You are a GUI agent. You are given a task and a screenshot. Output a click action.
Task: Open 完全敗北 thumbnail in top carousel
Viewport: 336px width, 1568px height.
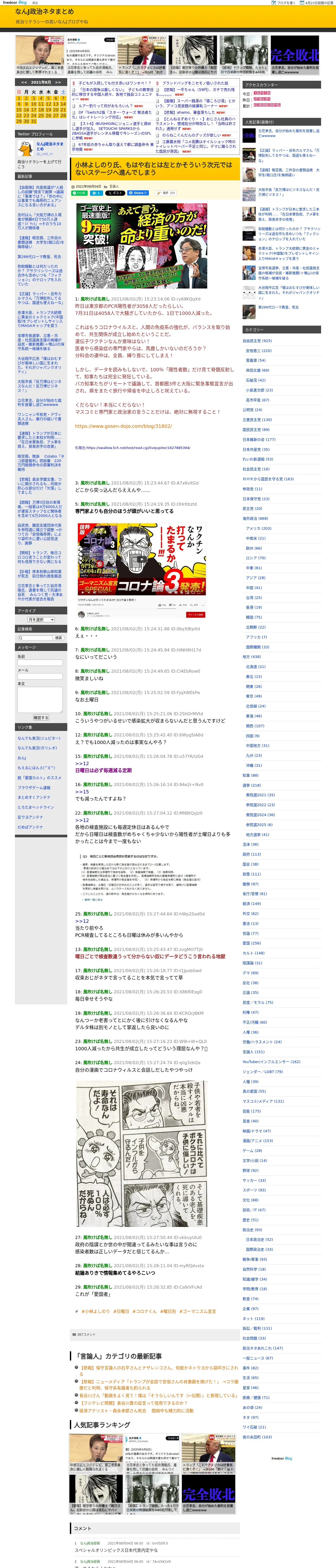(295, 55)
